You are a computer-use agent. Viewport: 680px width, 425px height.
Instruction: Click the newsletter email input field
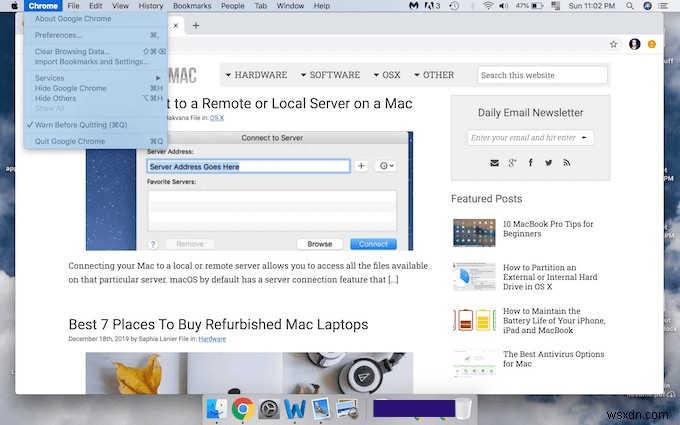coord(530,137)
